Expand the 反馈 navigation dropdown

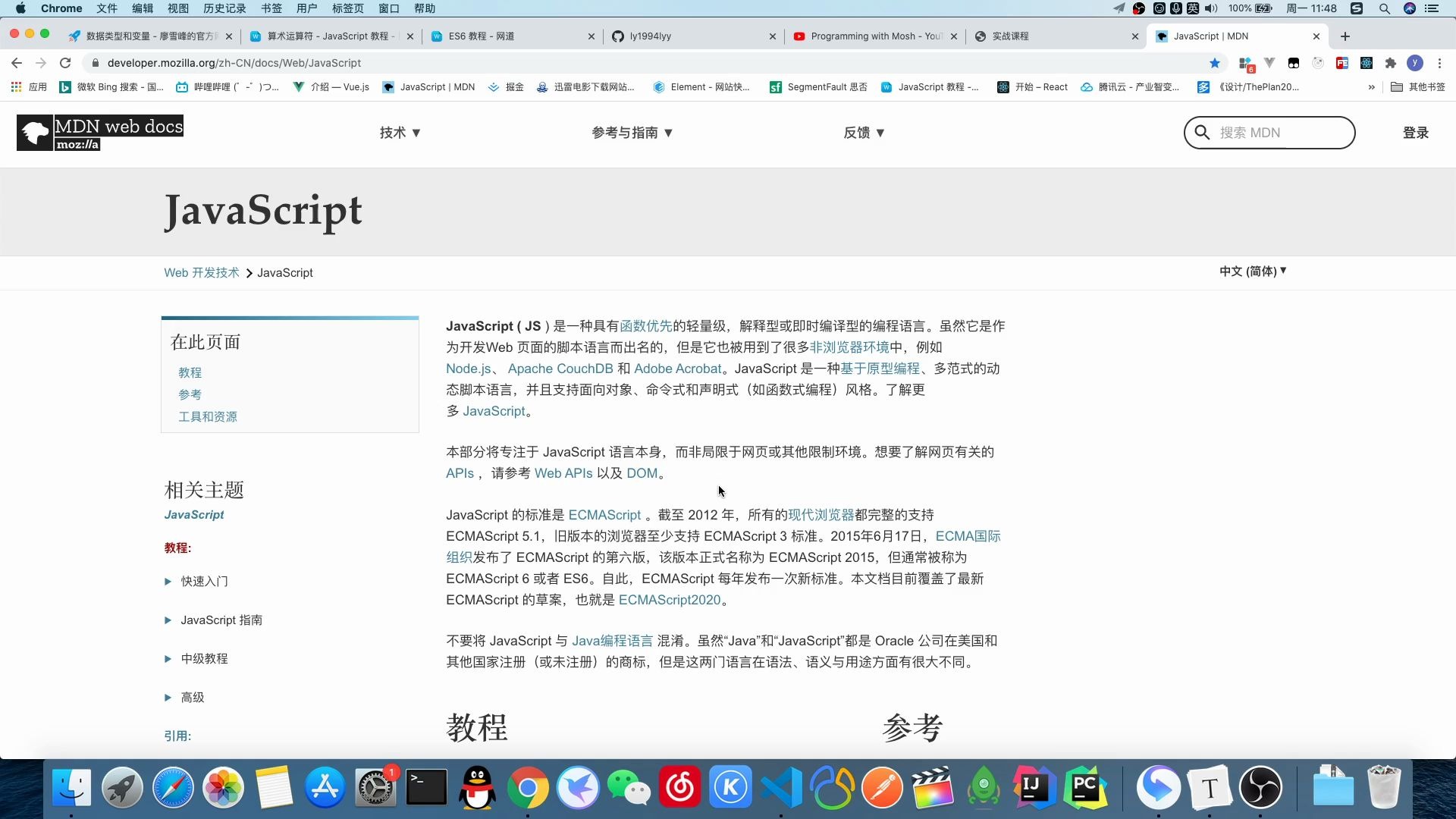[864, 133]
